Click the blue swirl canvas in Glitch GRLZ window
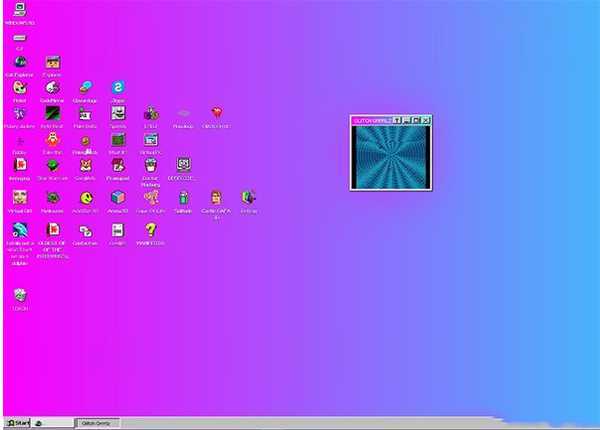The image size is (600, 430). pos(391,157)
